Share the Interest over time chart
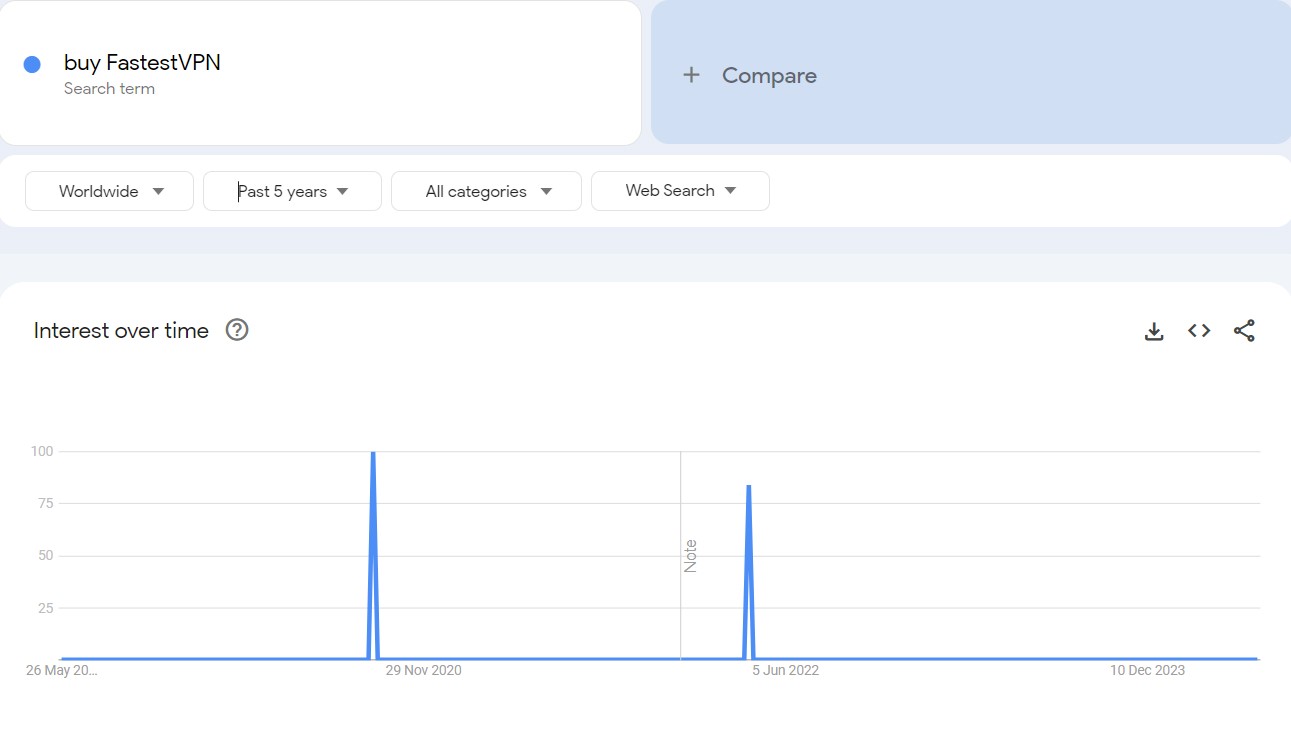The image size is (1291, 731). [1244, 331]
